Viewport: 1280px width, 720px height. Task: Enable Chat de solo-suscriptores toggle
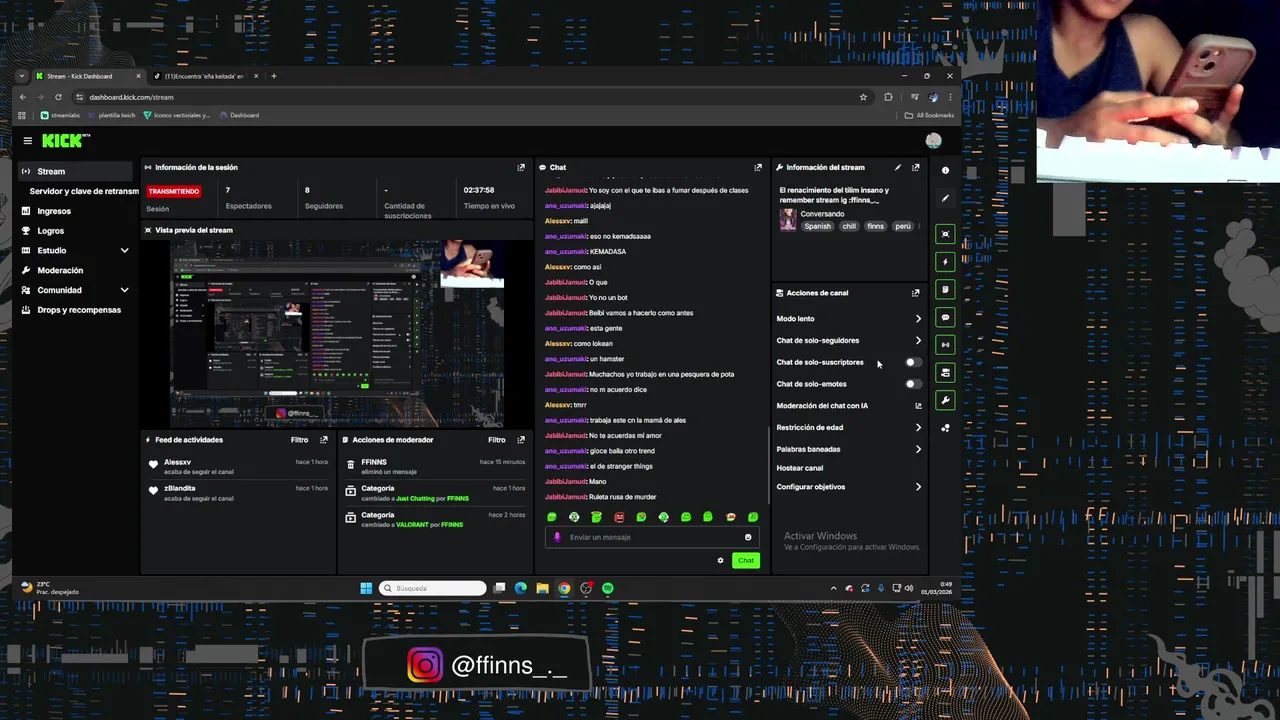pyautogui.click(x=912, y=362)
